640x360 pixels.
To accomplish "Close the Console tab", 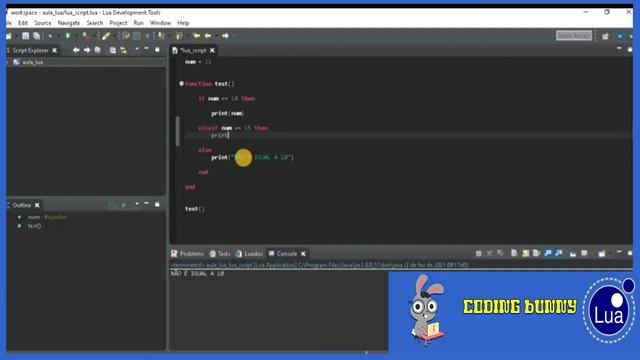I will pyautogui.click(x=303, y=253).
